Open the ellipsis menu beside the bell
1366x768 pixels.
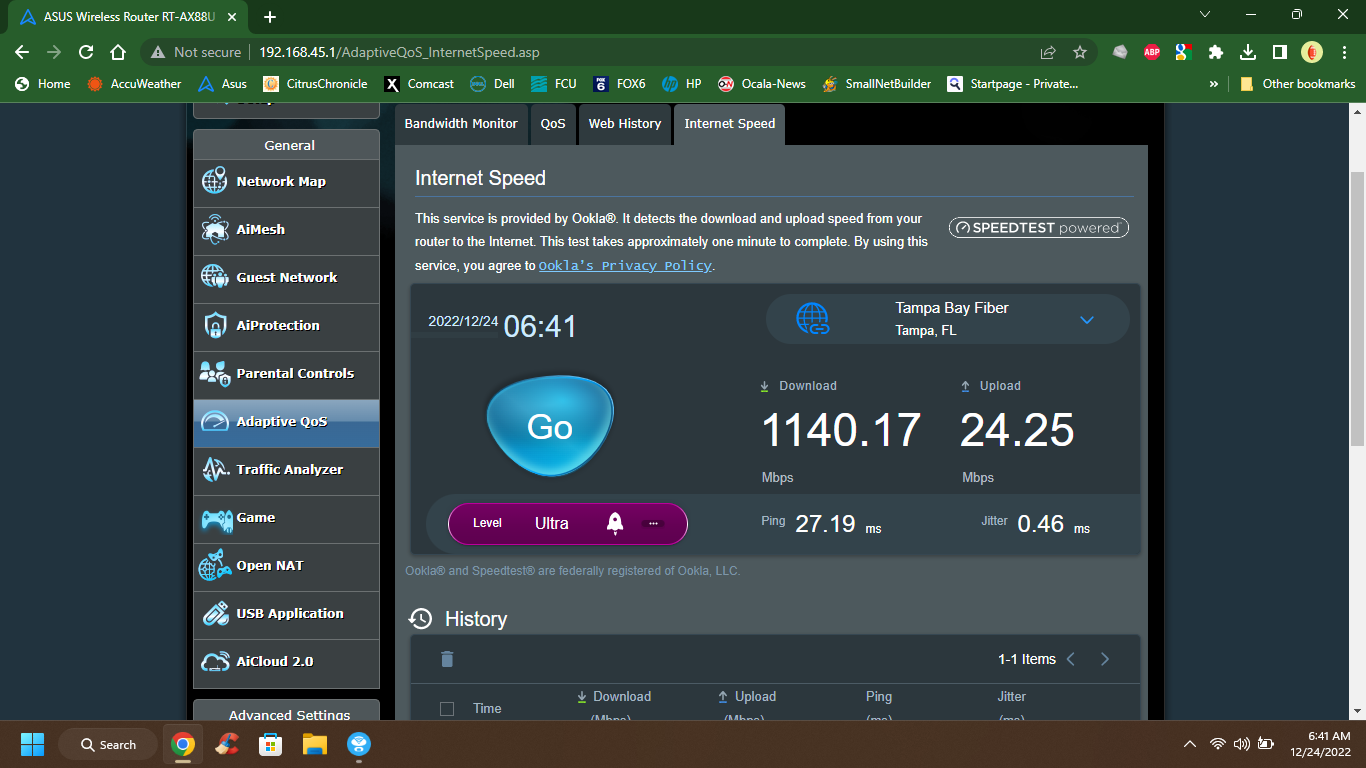pyautogui.click(x=653, y=523)
